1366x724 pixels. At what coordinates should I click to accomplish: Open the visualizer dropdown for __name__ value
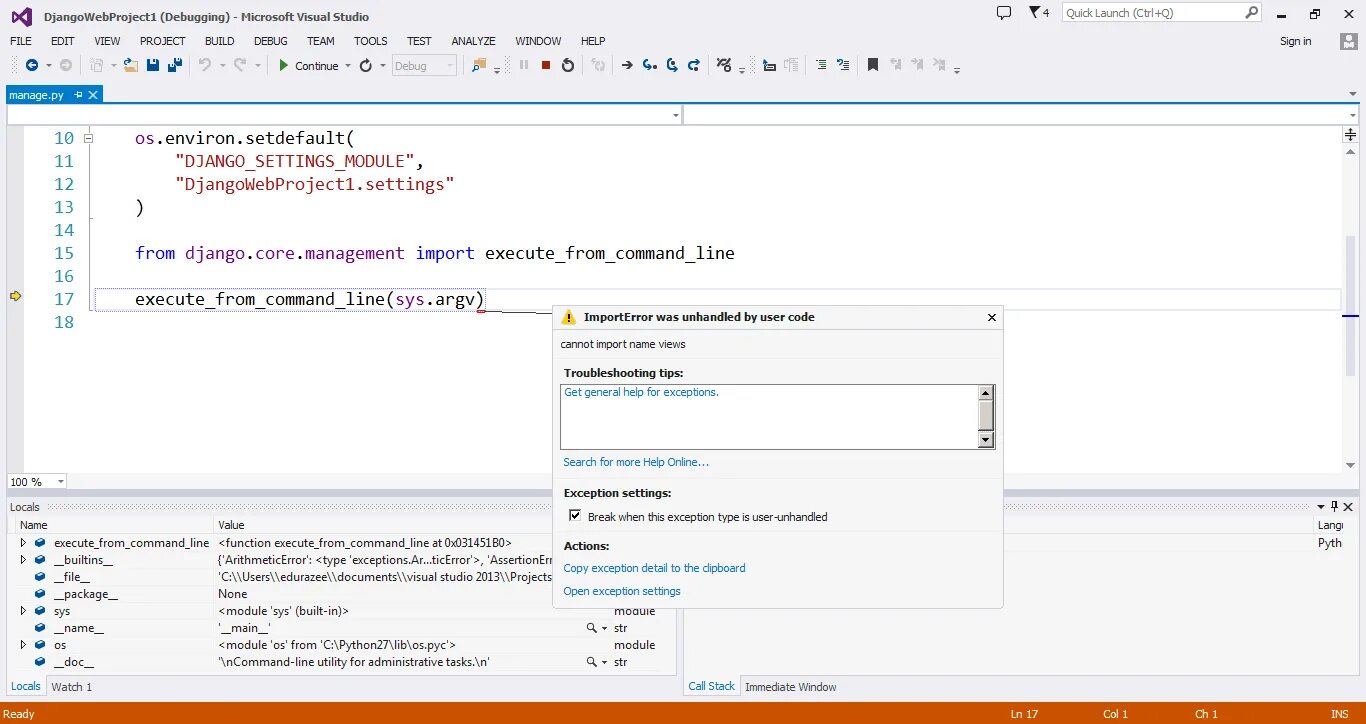click(x=603, y=627)
